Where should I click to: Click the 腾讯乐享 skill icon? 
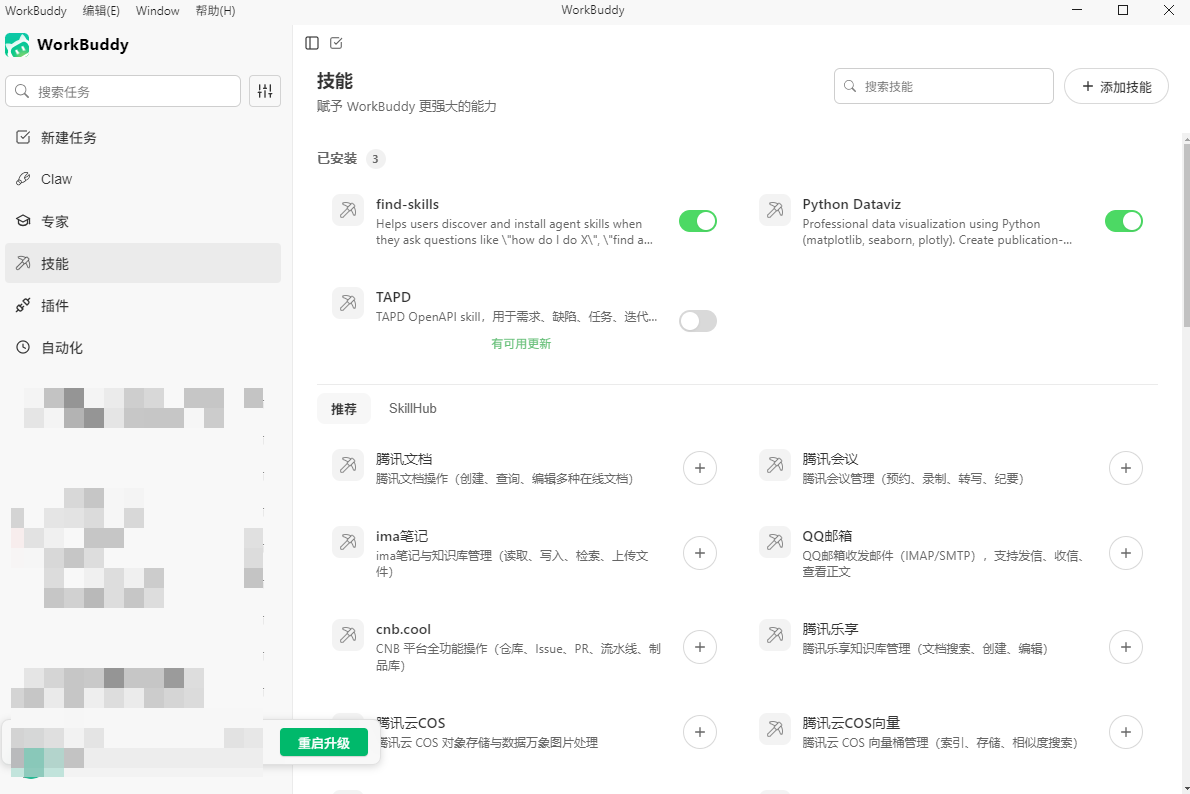(774, 635)
